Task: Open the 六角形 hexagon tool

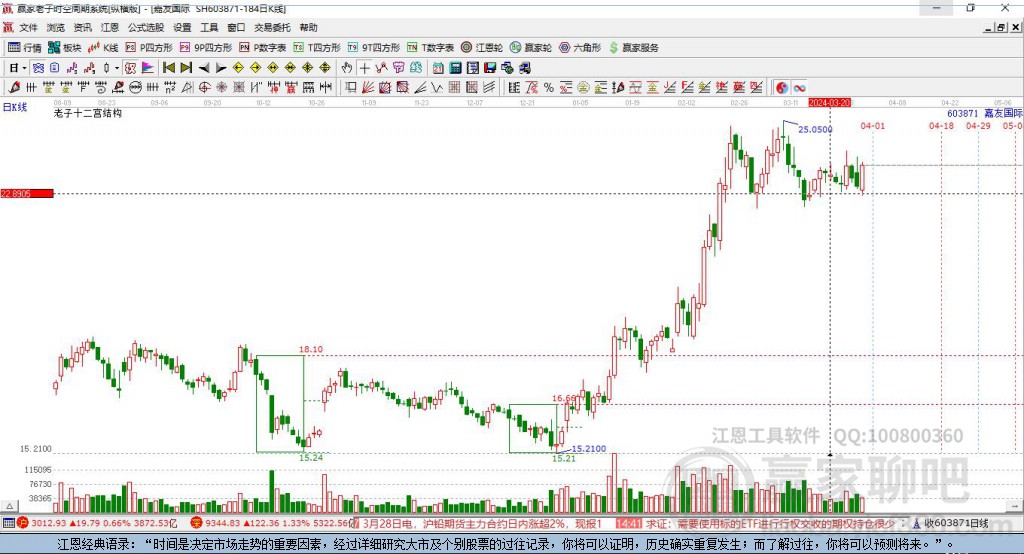Action: (580, 48)
